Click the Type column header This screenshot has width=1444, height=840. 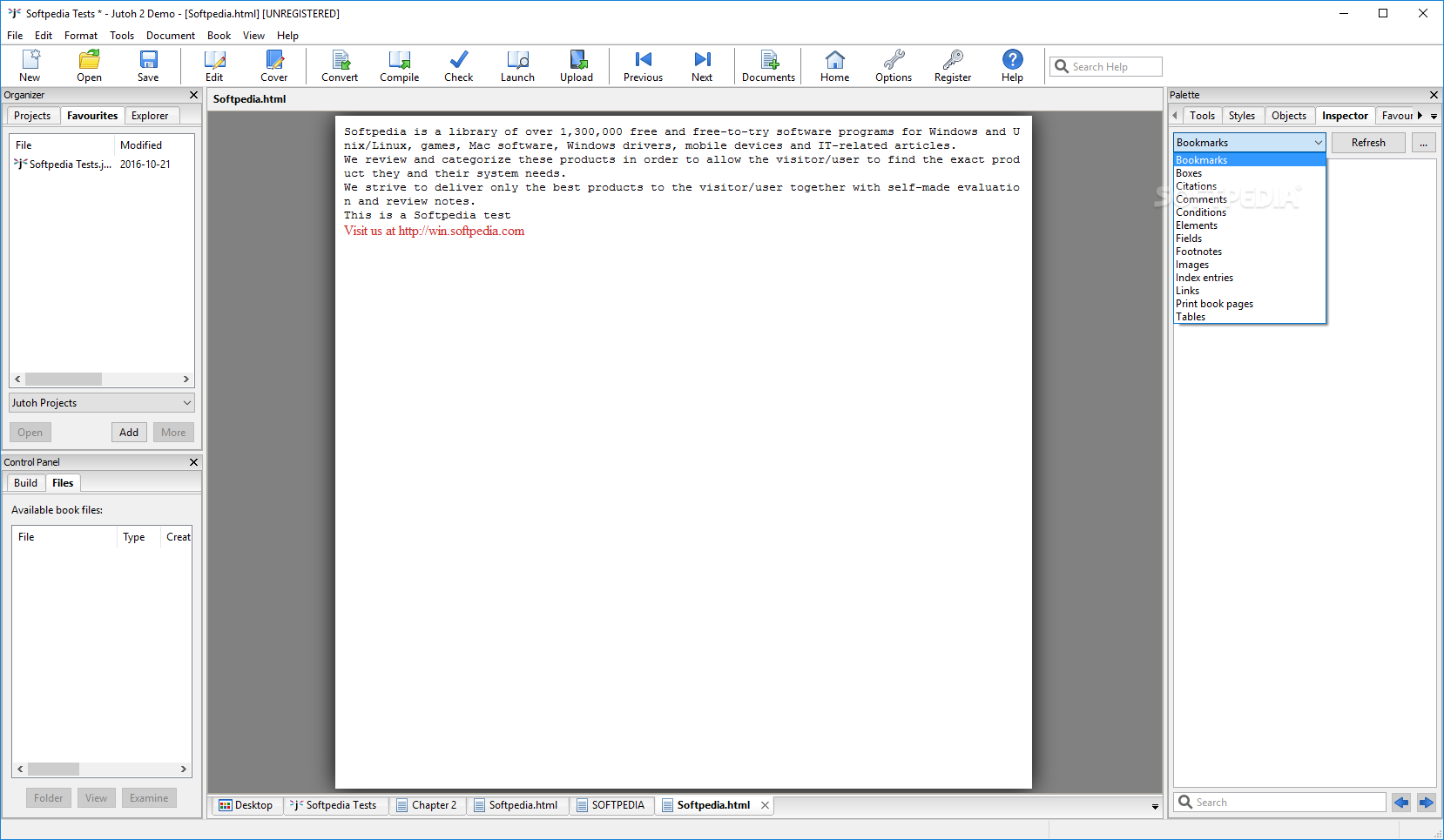tap(138, 537)
